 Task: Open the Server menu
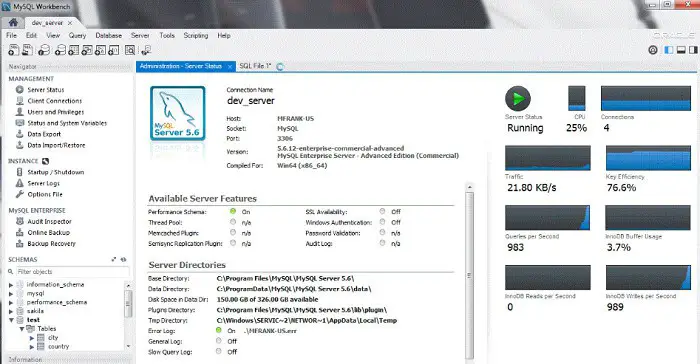140,35
